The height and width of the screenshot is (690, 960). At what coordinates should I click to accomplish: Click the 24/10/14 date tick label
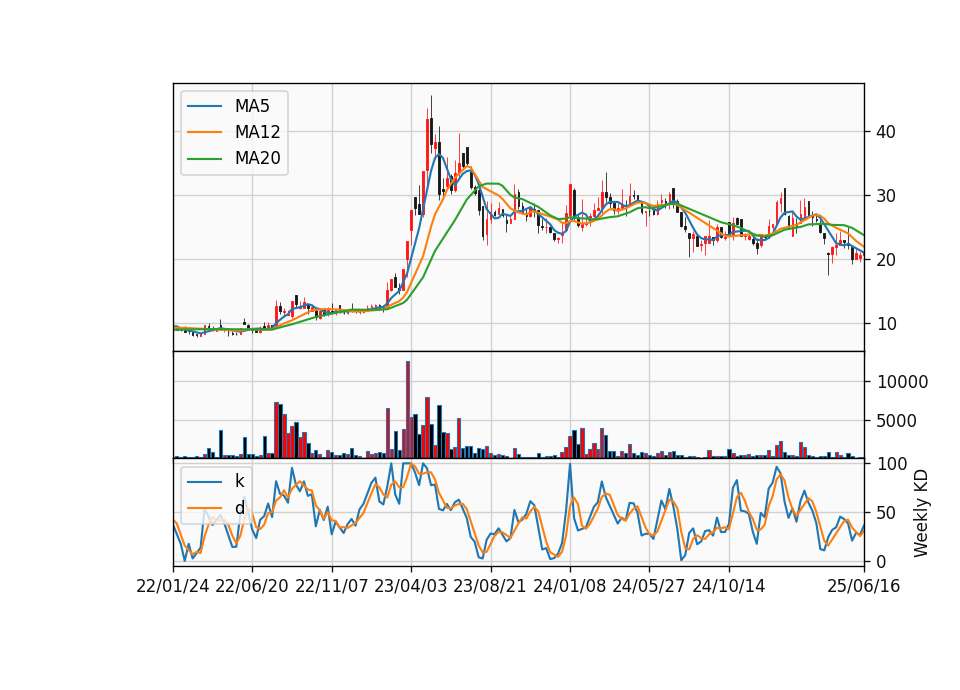729,586
